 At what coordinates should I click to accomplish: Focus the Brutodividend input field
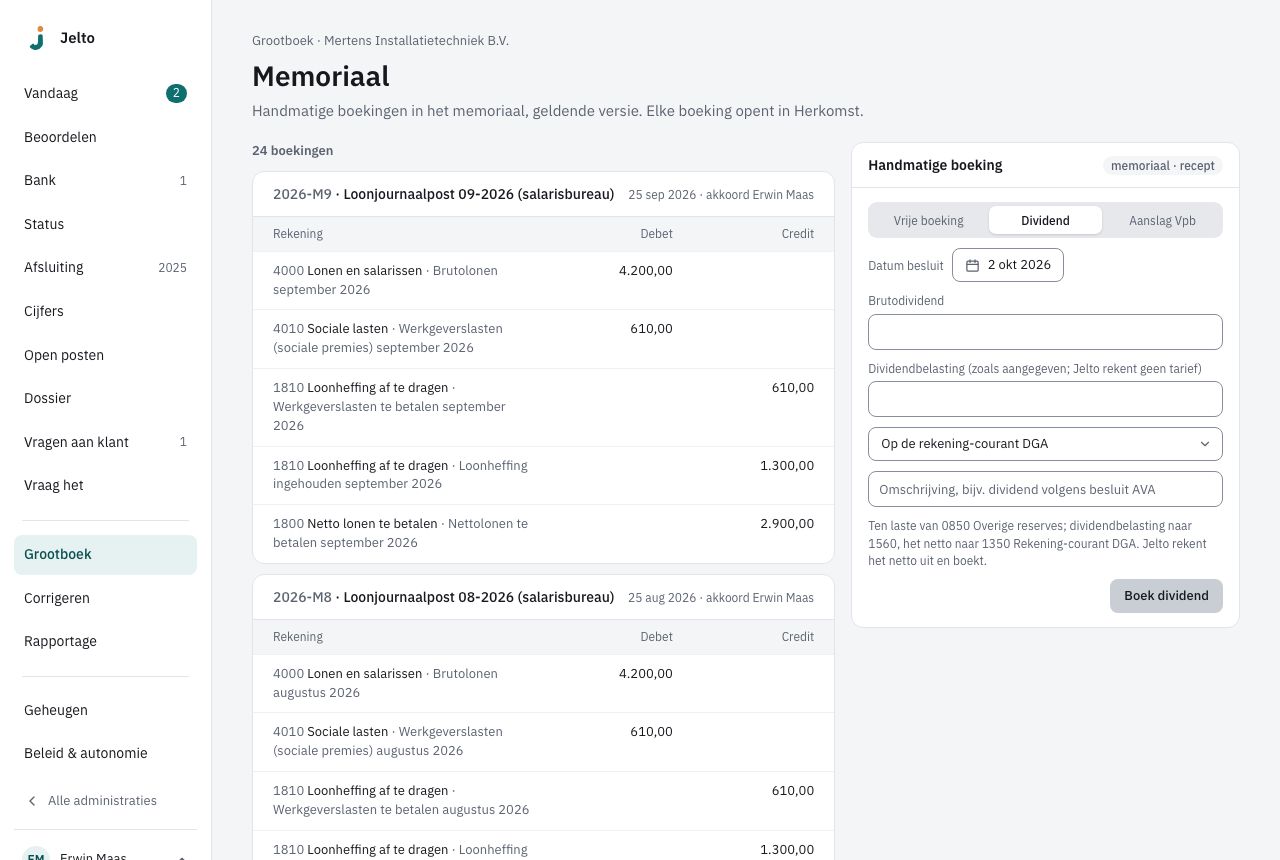coord(1045,332)
